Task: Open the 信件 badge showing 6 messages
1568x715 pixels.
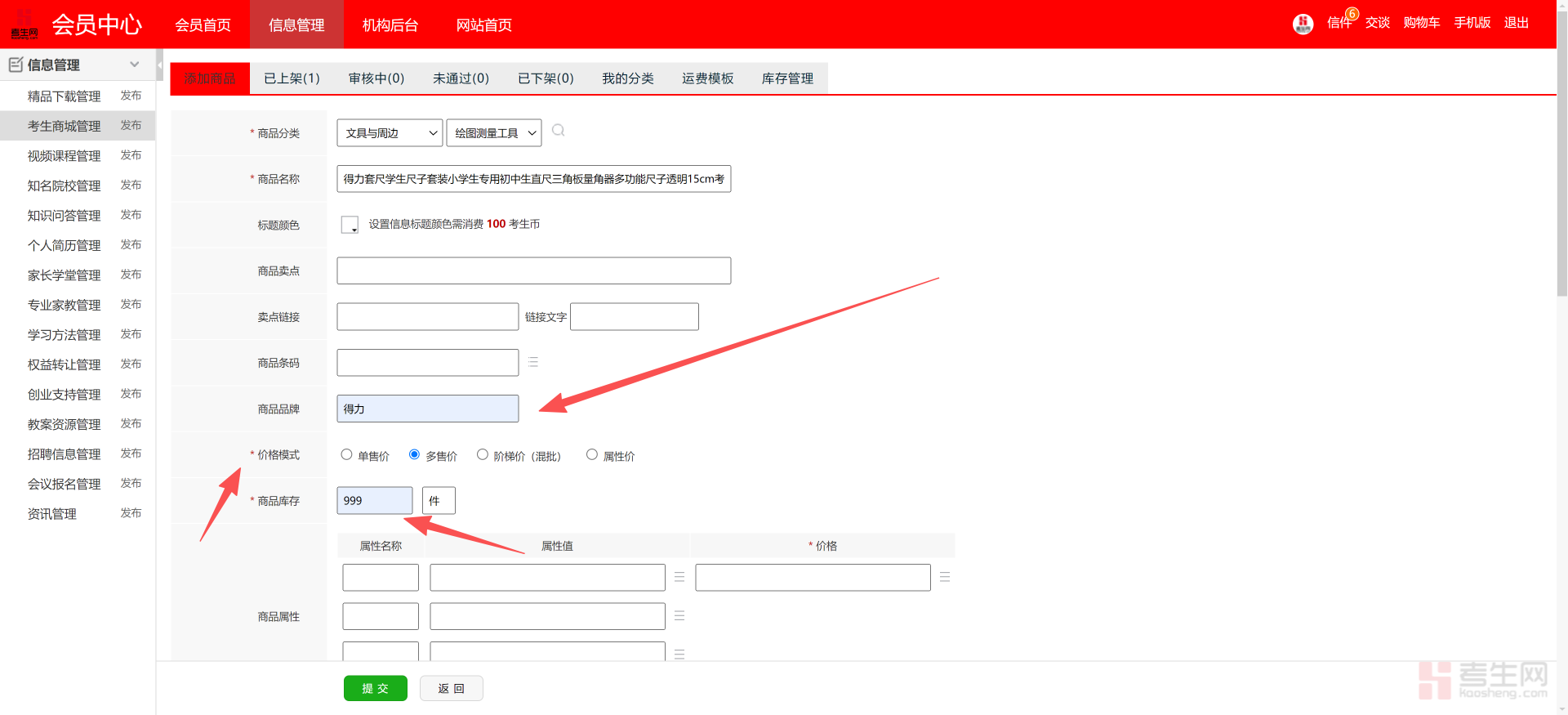Action: coord(1340,22)
